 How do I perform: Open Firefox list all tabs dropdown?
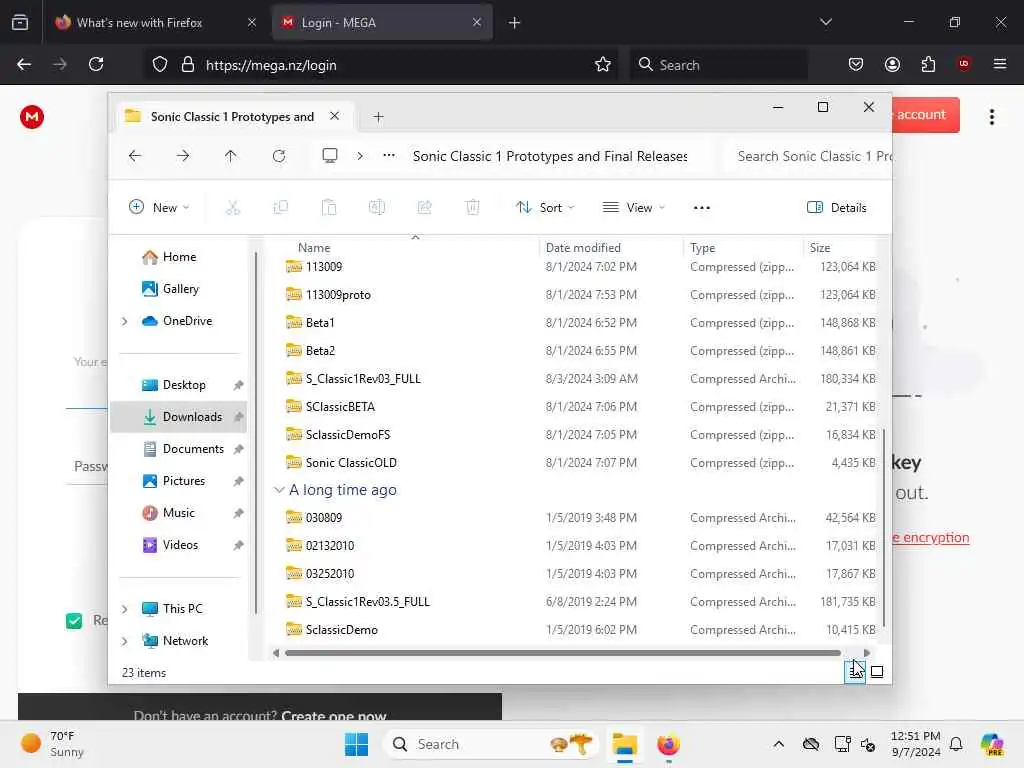(x=825, y=22)
